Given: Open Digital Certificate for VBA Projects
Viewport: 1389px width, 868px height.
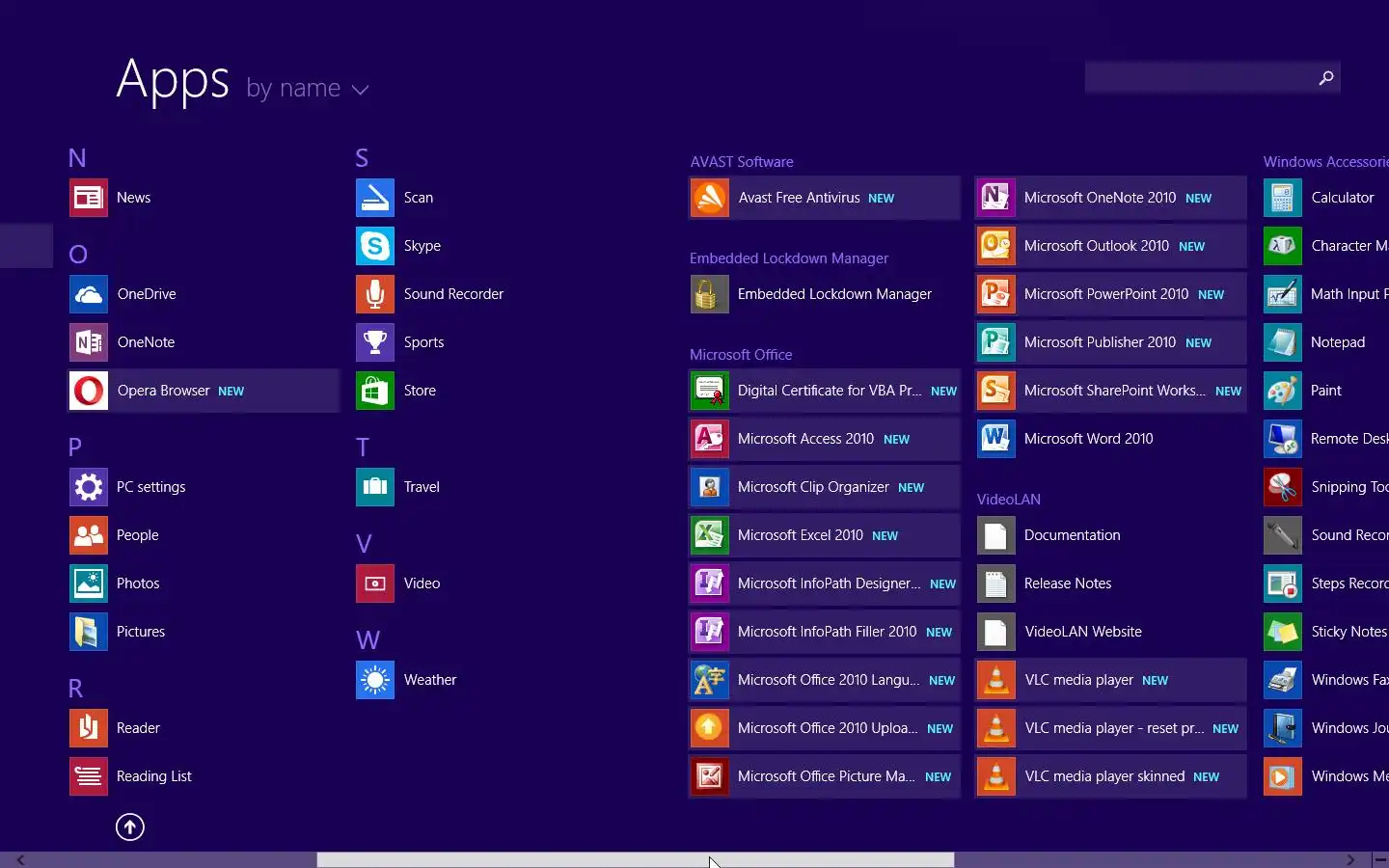Looking at the screenshot, I should (x=825, y=391).
